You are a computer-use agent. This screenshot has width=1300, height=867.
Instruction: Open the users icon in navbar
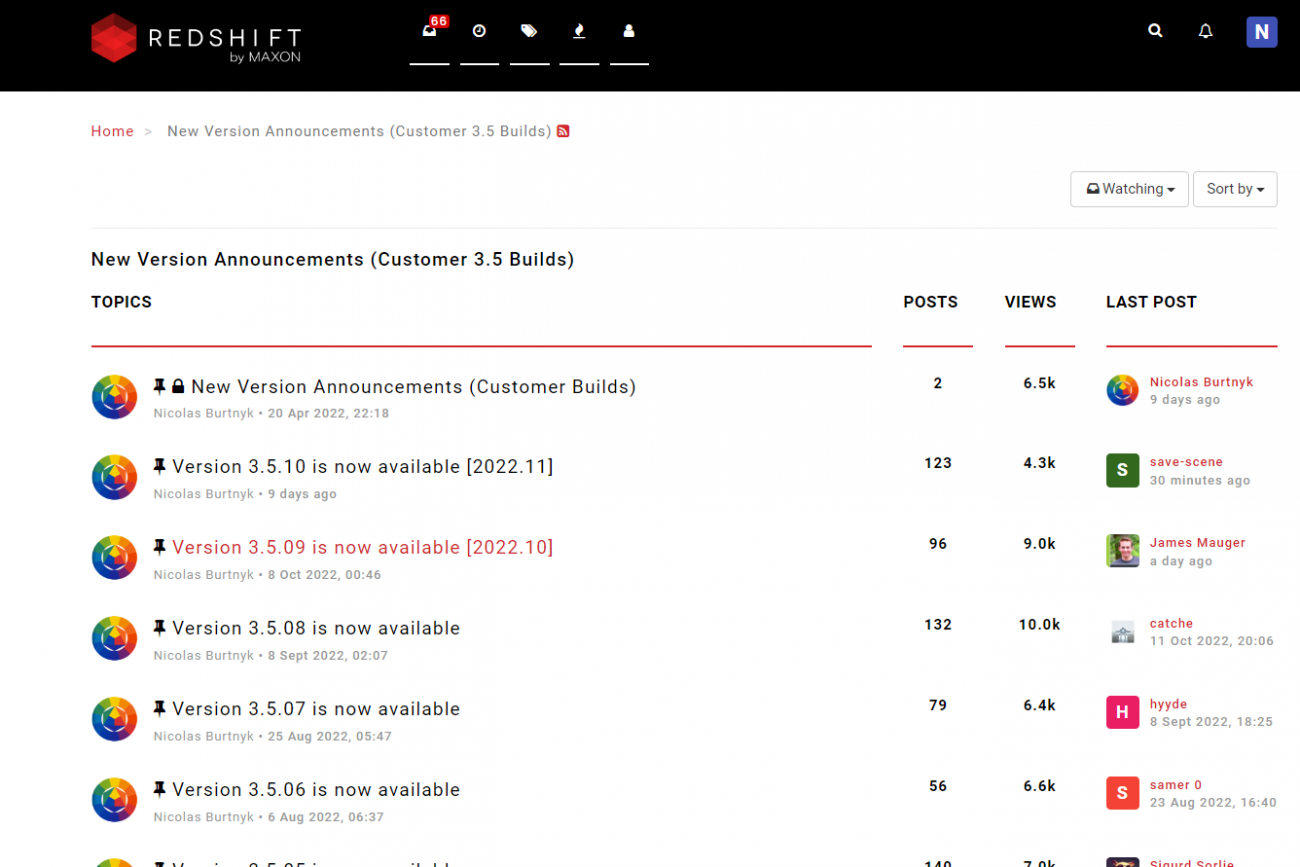tap(629, 32)
